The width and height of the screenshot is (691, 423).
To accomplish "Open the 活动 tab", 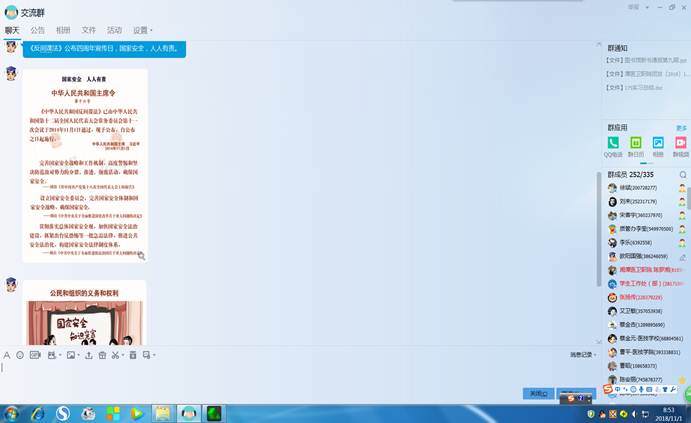I will (114, 31).
